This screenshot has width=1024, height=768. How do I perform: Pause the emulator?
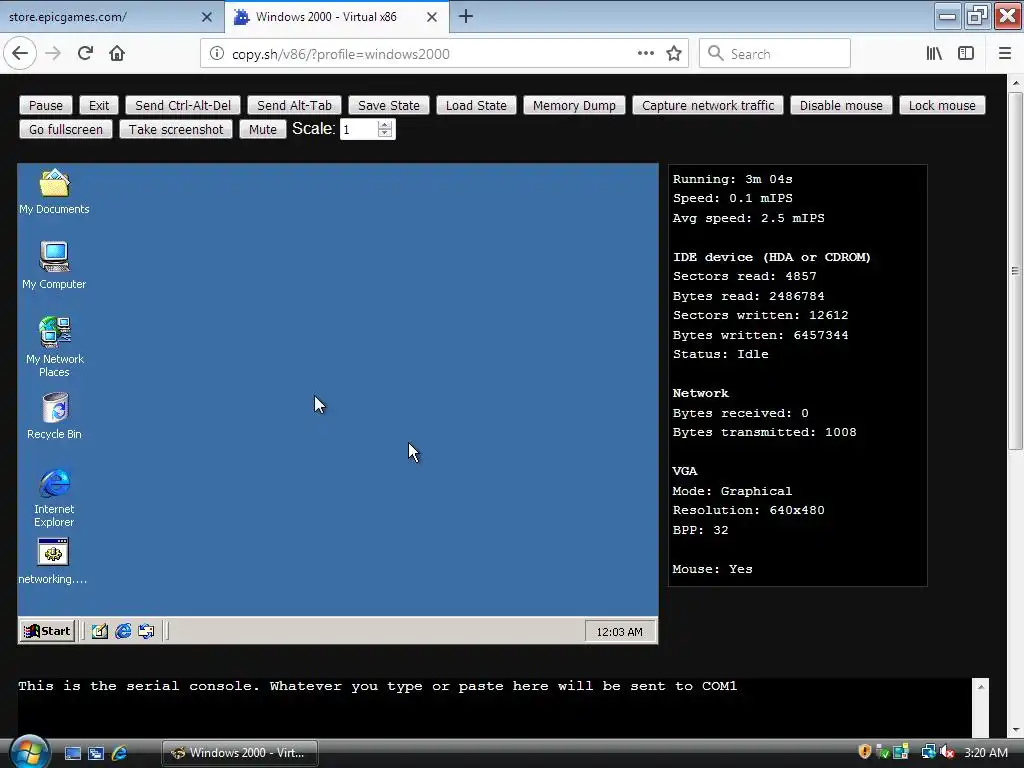pyautogui.click(x=46, y=105)
